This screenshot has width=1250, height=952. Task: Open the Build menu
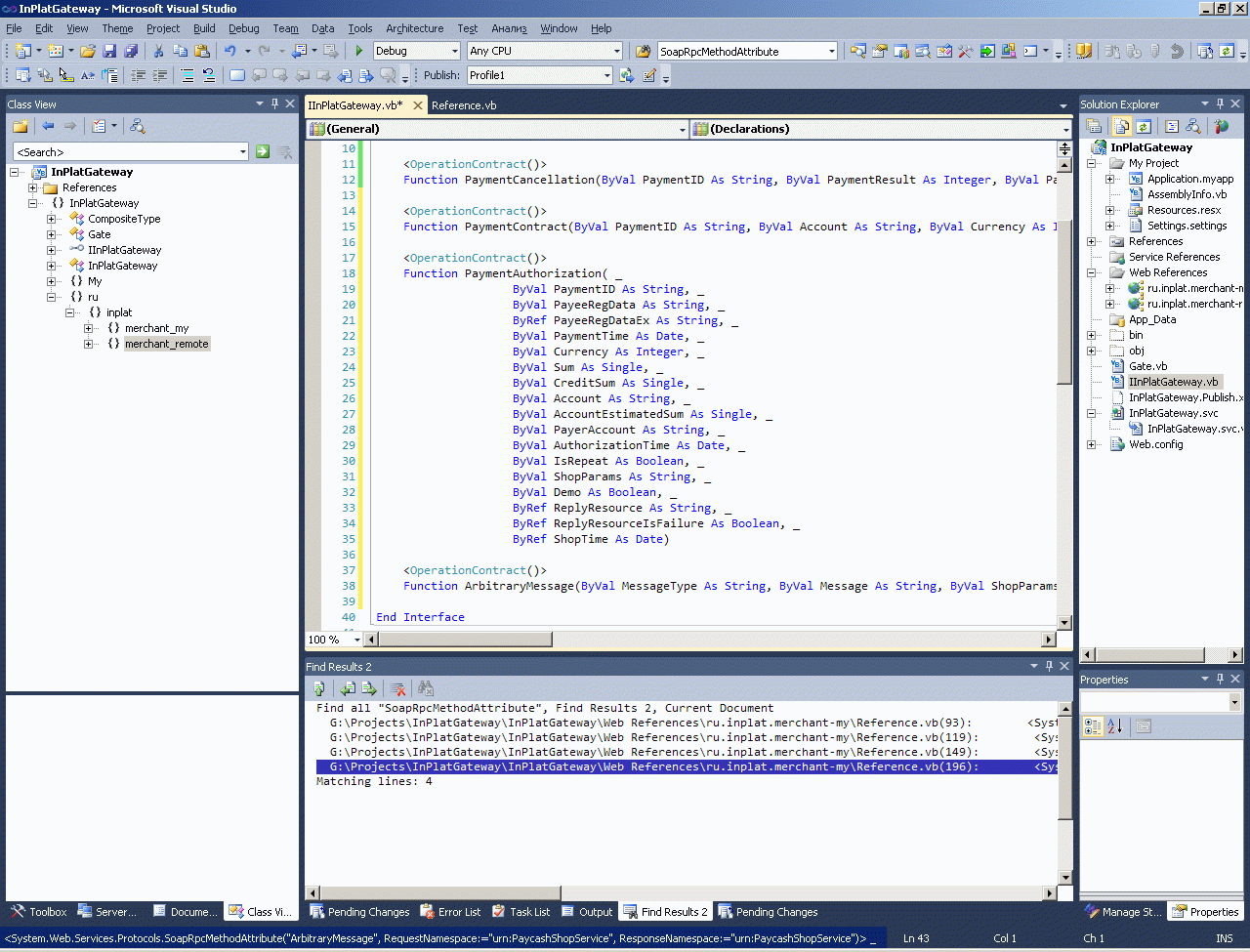(204, 28)
